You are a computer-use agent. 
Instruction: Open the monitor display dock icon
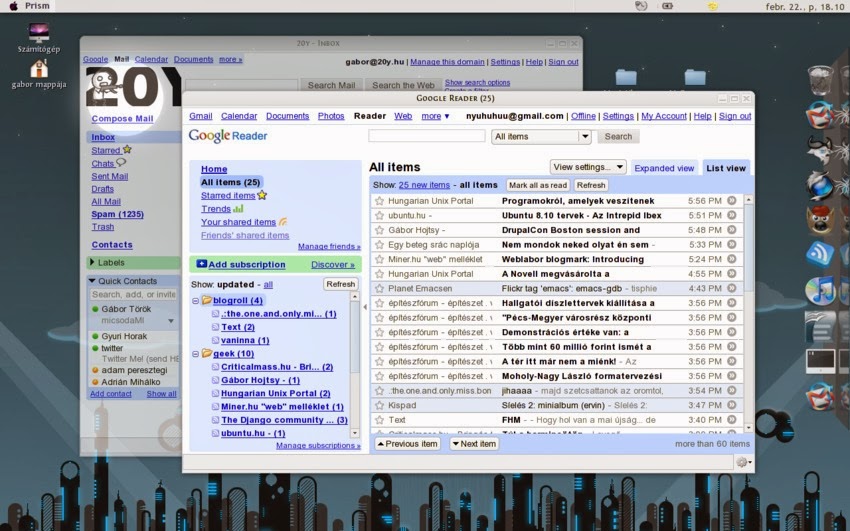[820, 361]
